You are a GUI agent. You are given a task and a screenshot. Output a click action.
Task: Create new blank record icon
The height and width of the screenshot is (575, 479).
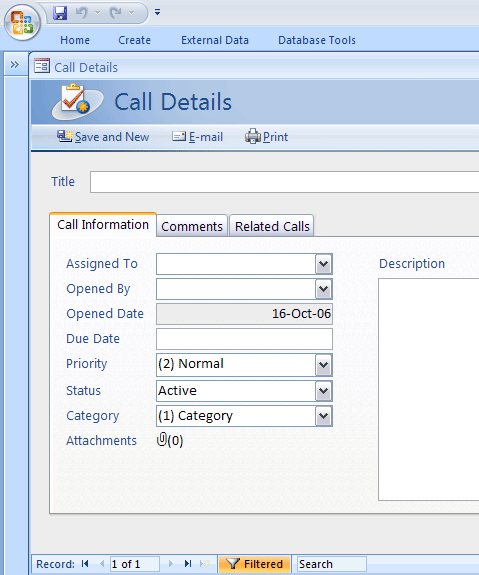[x=205, y=564]
